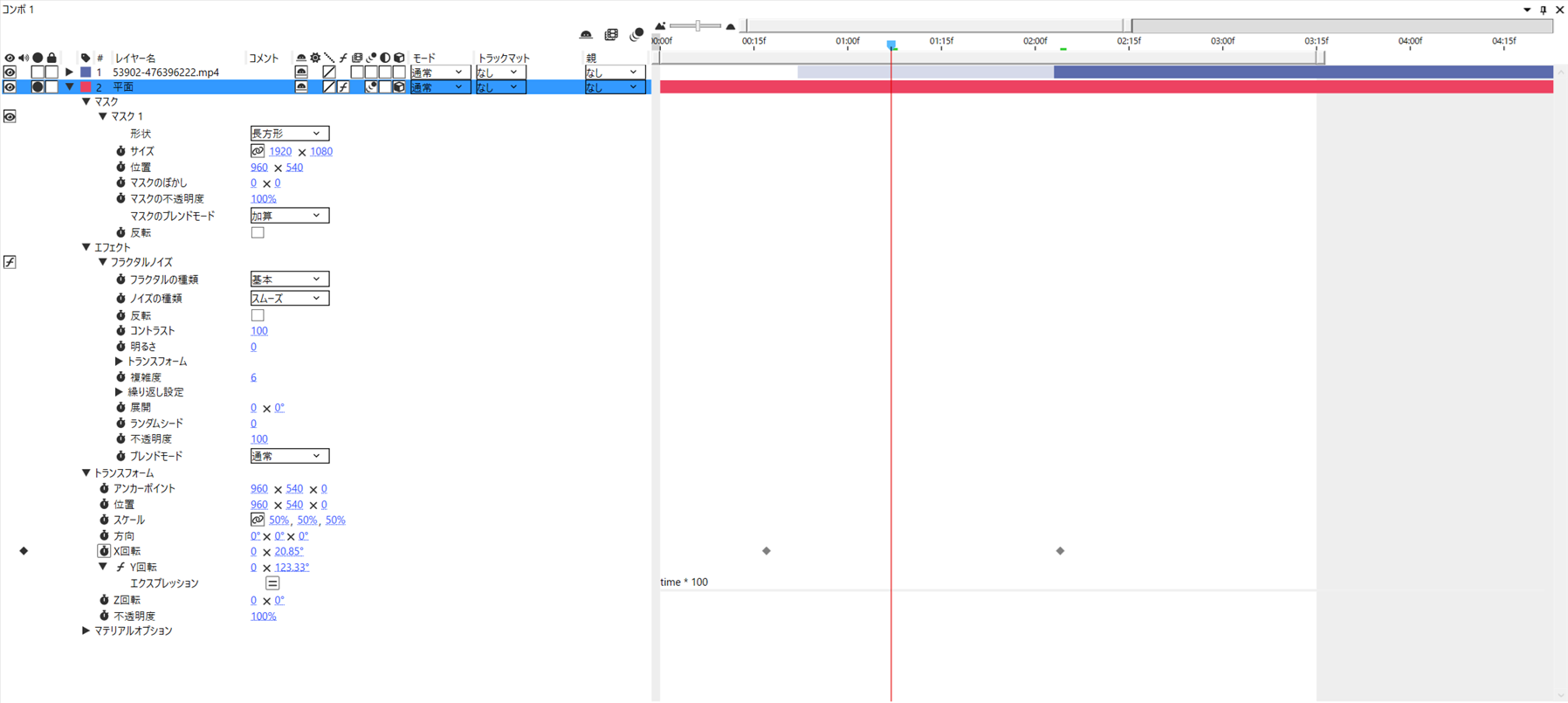Toggle motion blur switch on 平面 layer
This screenshot has height=703, width=1568.
point(371,87)
